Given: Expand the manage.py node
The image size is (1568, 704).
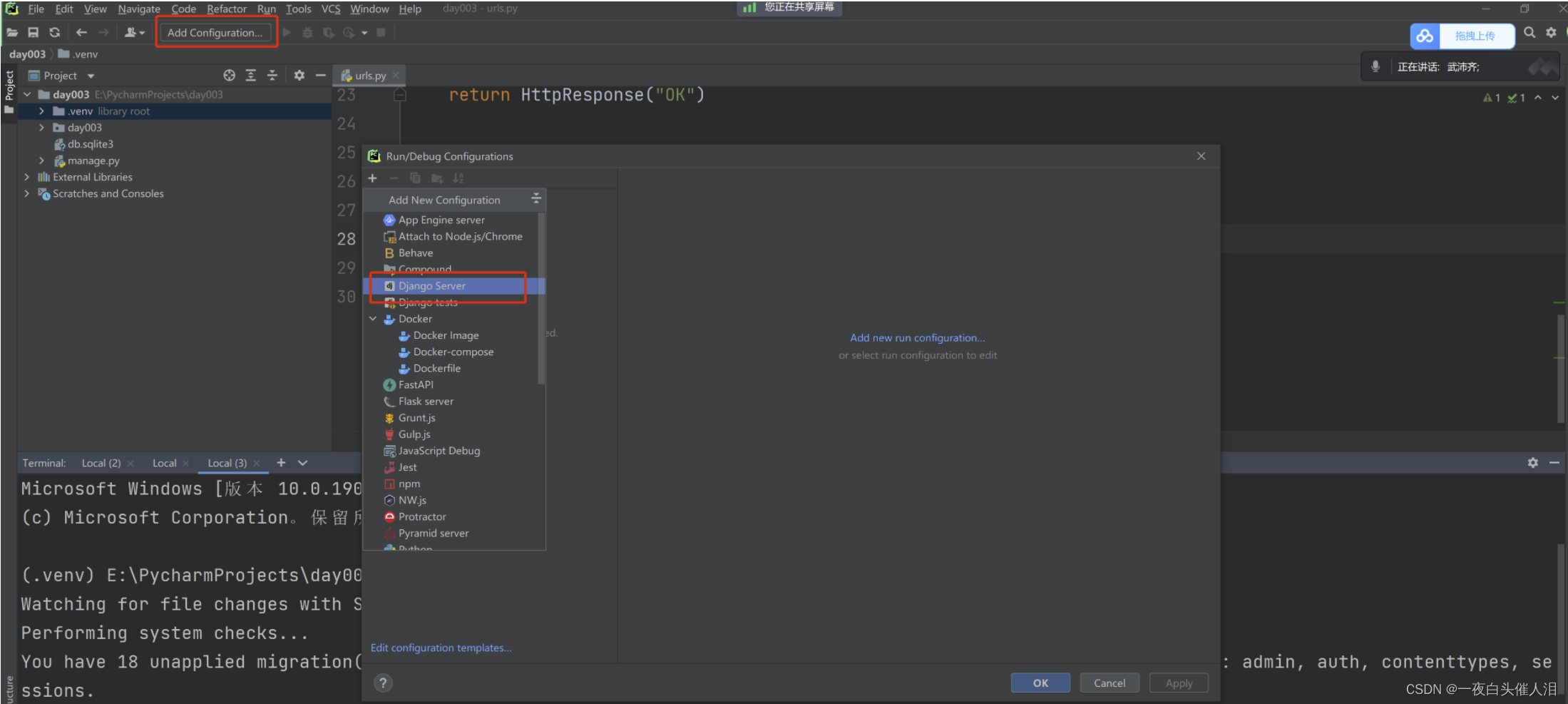Looking at the screenshot, I should coord(41,160).
